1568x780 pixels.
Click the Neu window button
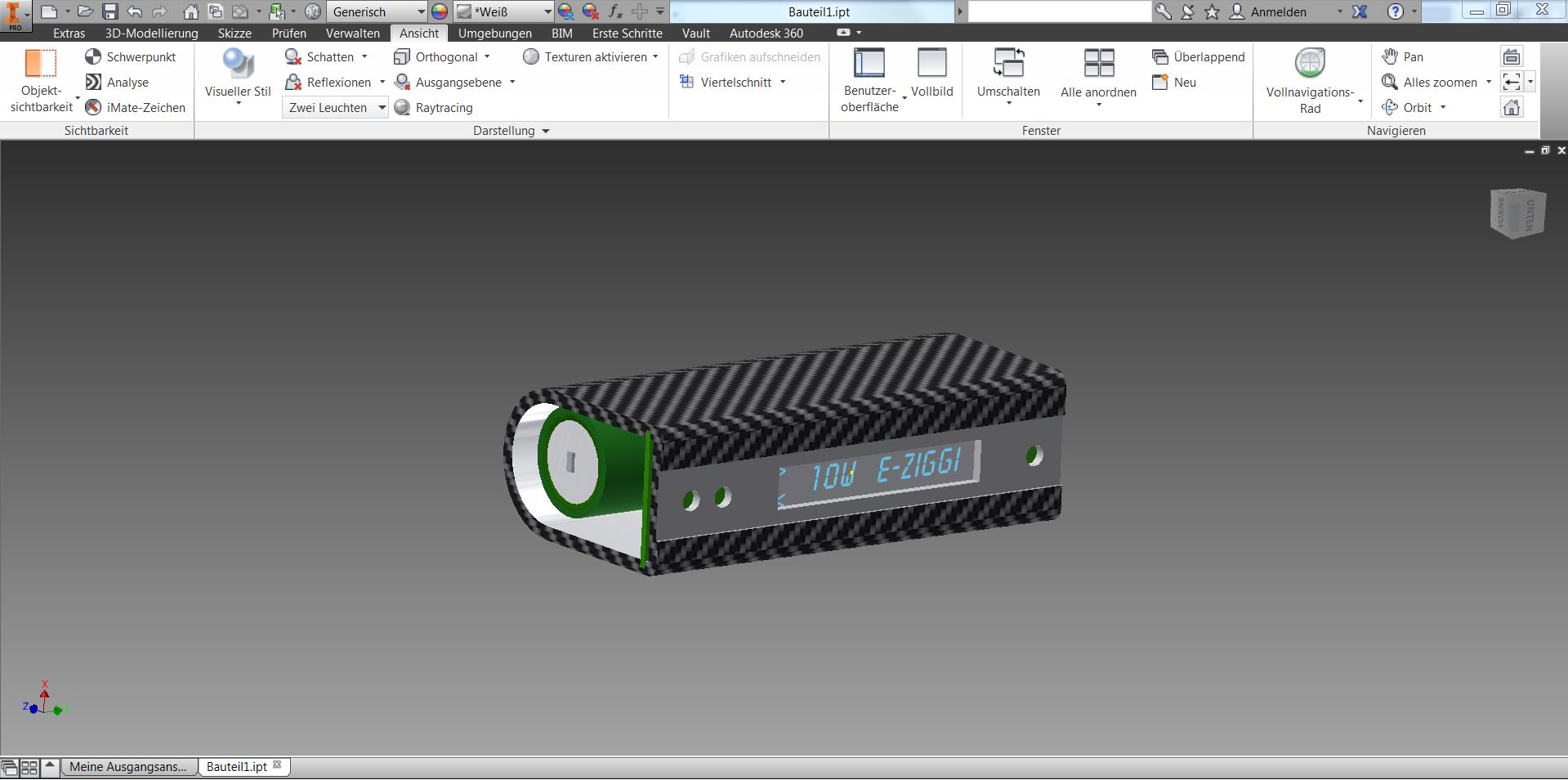1174,82
